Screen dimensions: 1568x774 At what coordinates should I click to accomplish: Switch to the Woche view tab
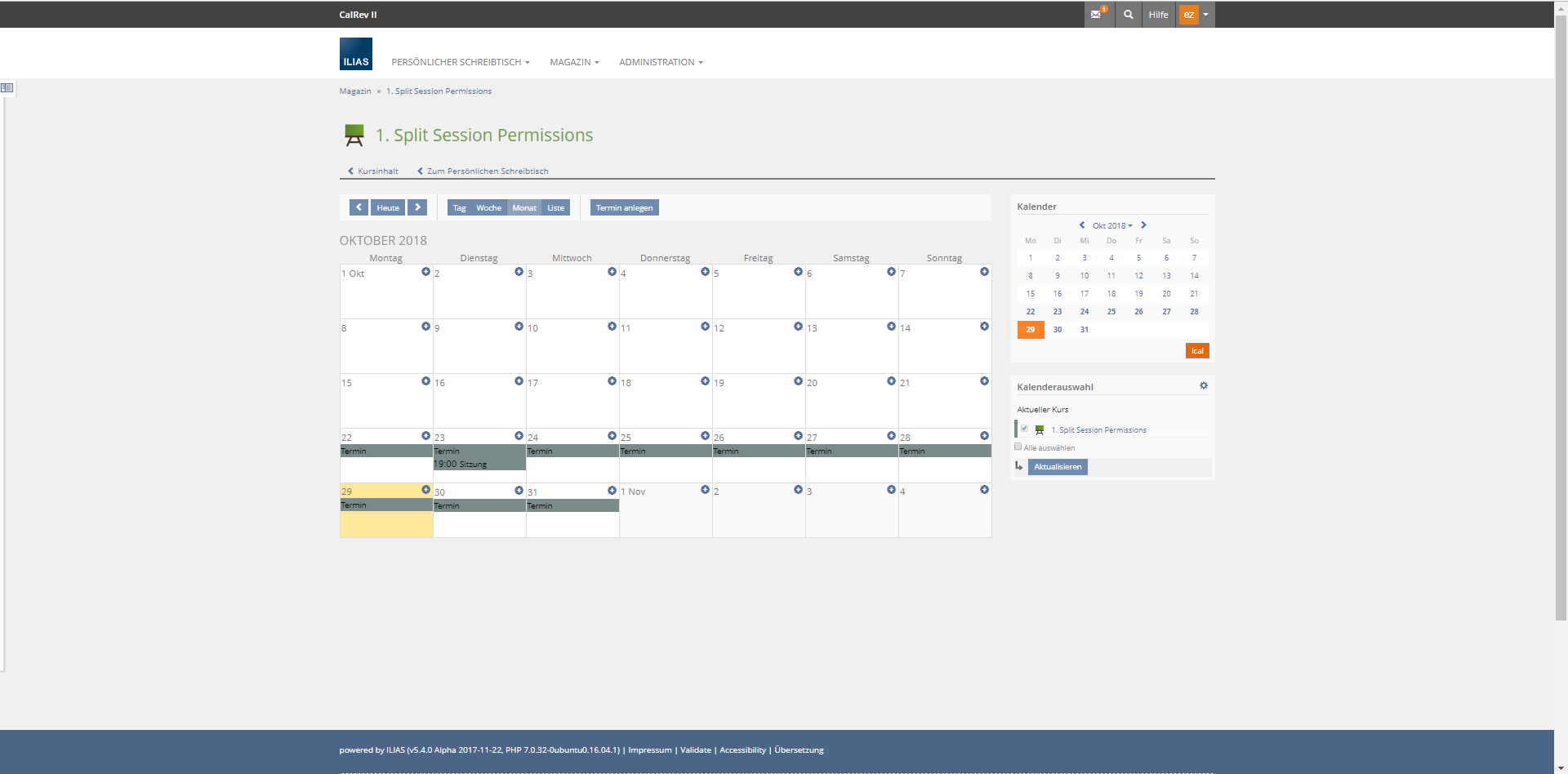tap(488, 208)
